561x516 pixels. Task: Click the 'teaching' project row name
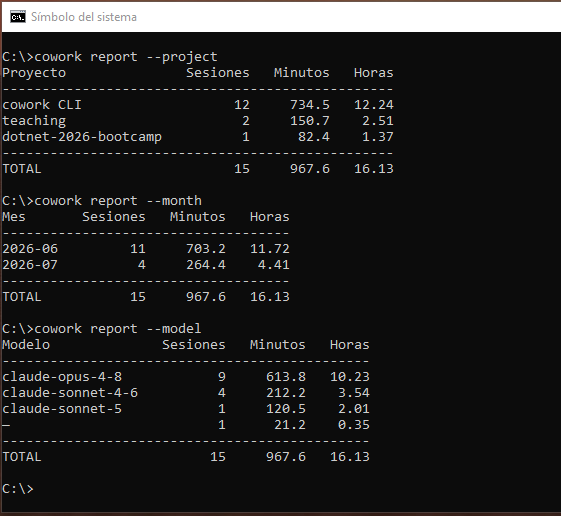click(x=34, y=121)
